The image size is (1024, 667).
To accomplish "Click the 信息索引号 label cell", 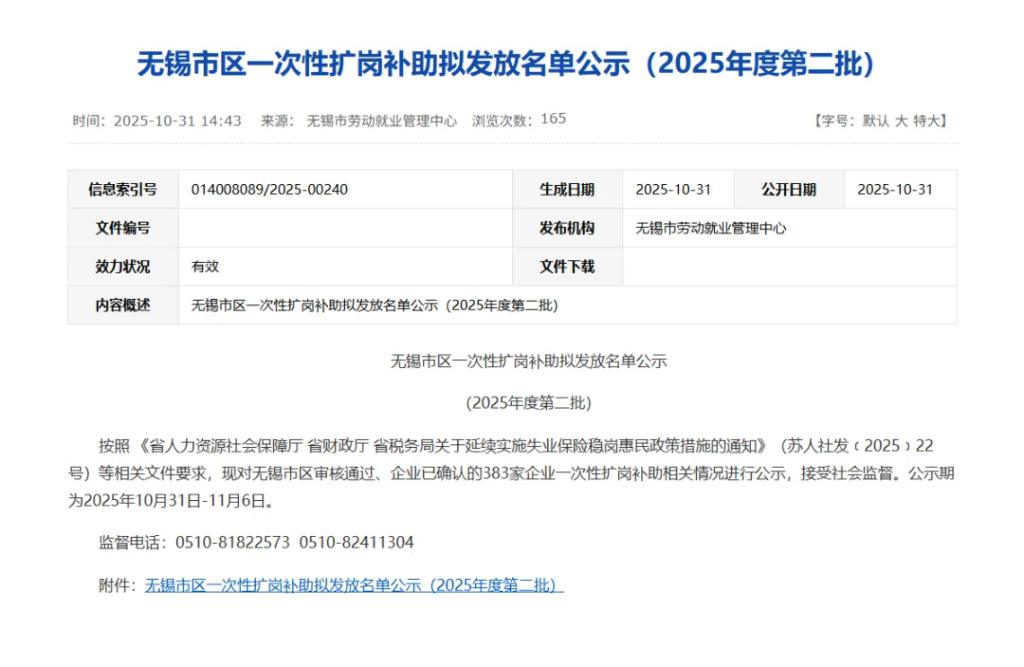I will pyautogui.click(x=123, y=190).
